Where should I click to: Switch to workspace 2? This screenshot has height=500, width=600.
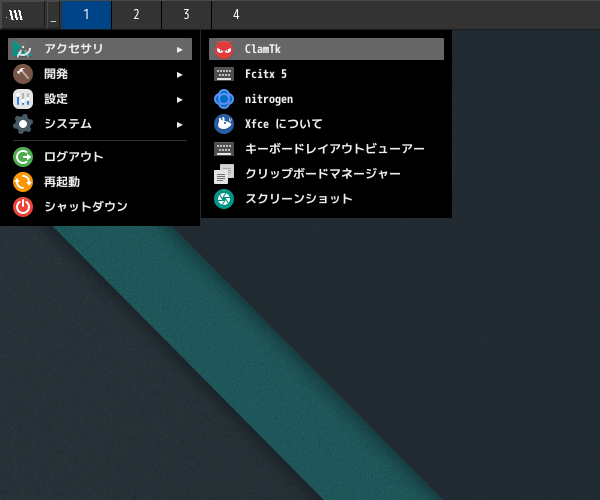point(136,15)
